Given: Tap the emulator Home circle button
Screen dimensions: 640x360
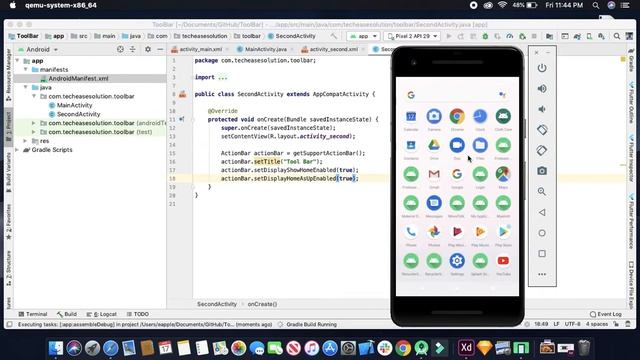Looking at the screenshot, I should [x=542, y=233].
